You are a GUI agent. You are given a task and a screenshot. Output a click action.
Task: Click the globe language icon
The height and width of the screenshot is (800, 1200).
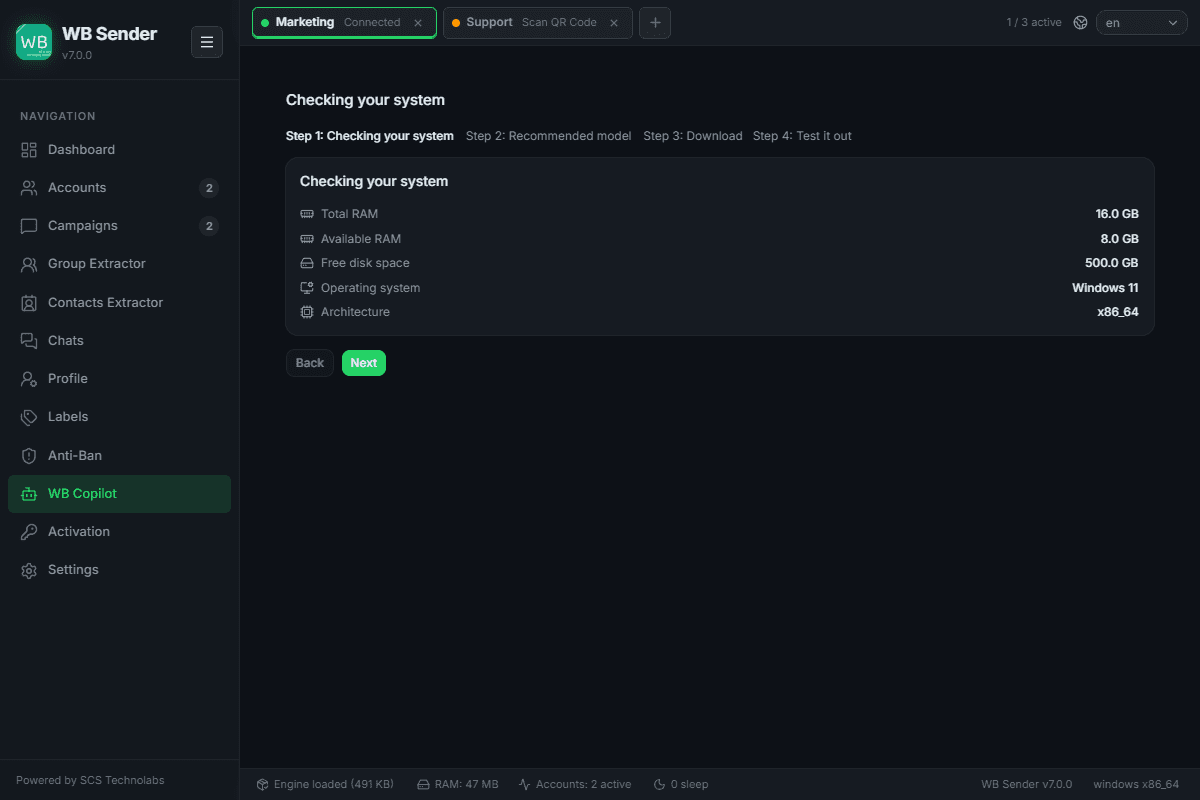1080,22
